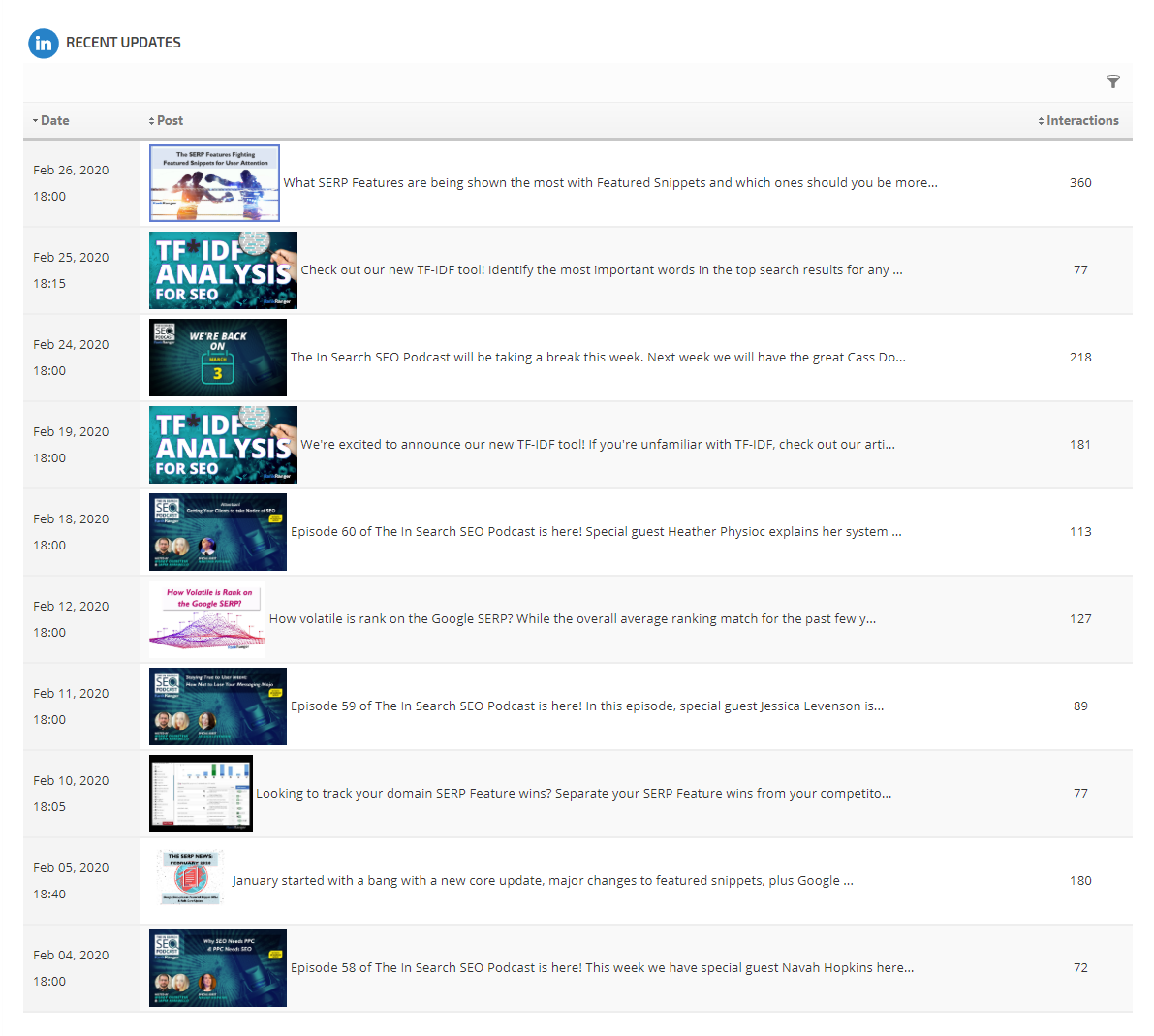Sort table by Post column
Image resolution: width=1154 pixels, height=1036 pixels.
(x=170, y=121)
